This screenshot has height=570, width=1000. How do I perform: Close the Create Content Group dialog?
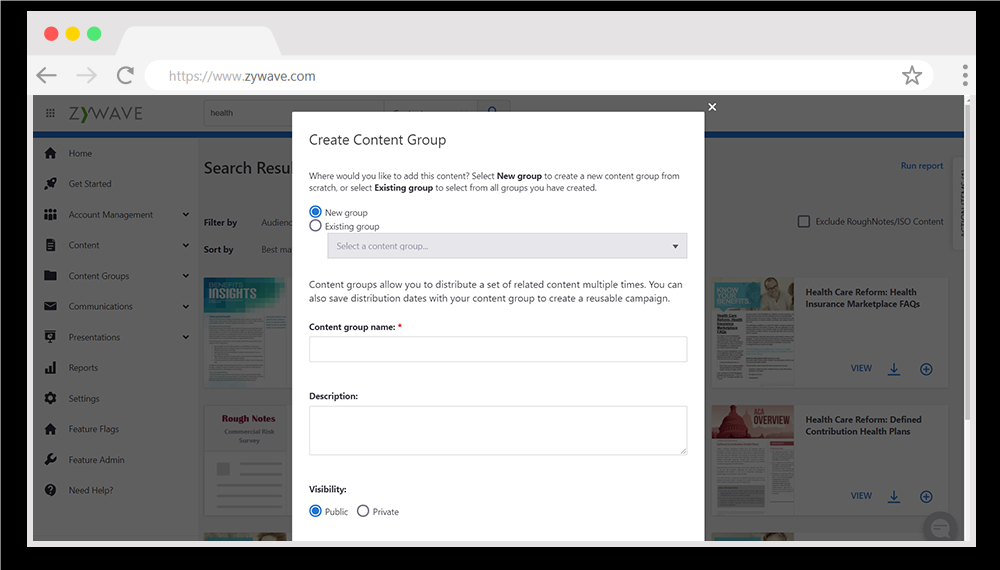pos(712,106)
